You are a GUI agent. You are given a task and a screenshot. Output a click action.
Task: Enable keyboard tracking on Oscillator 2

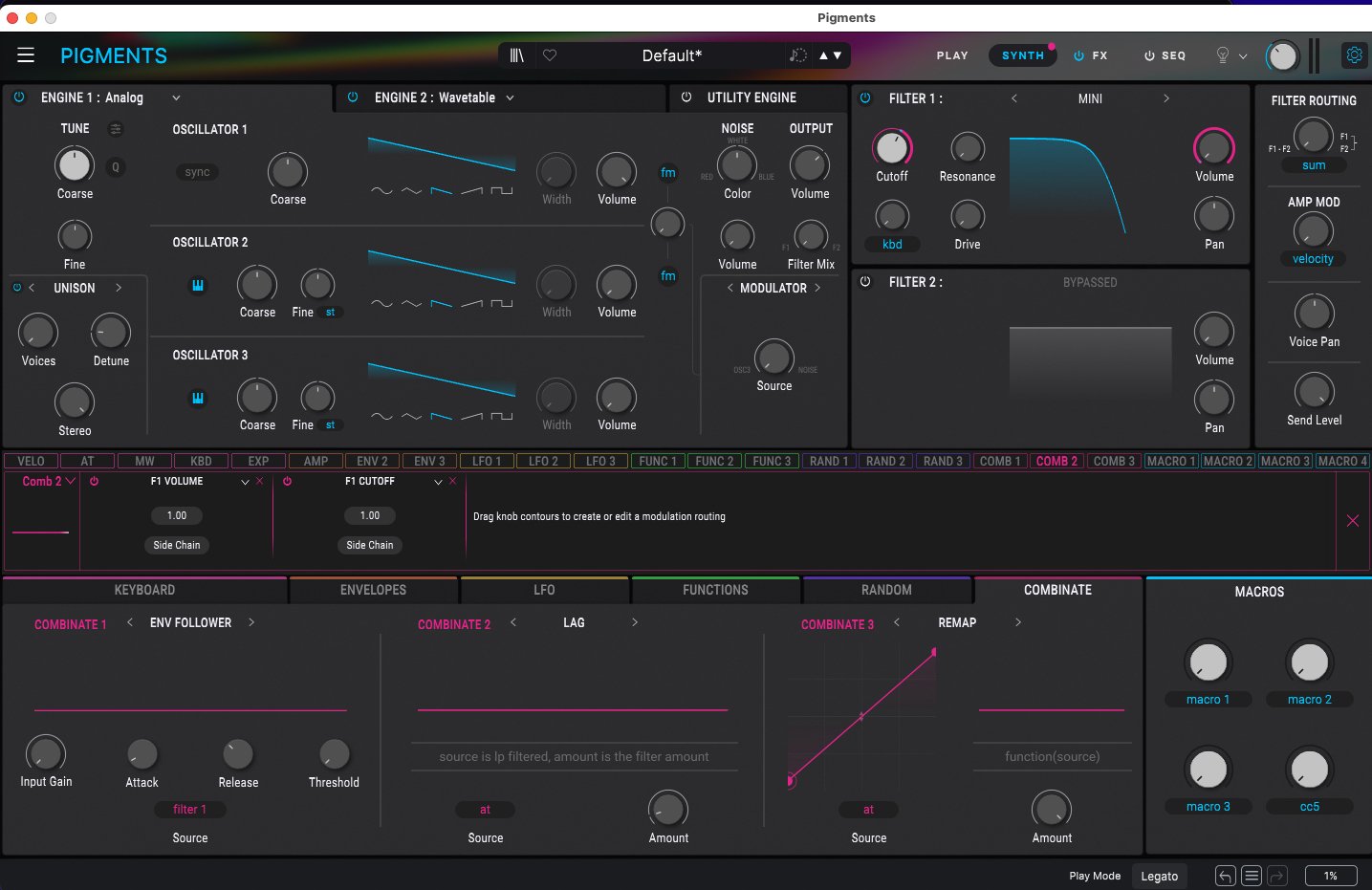pyautogui.click(x=198, y=285)
